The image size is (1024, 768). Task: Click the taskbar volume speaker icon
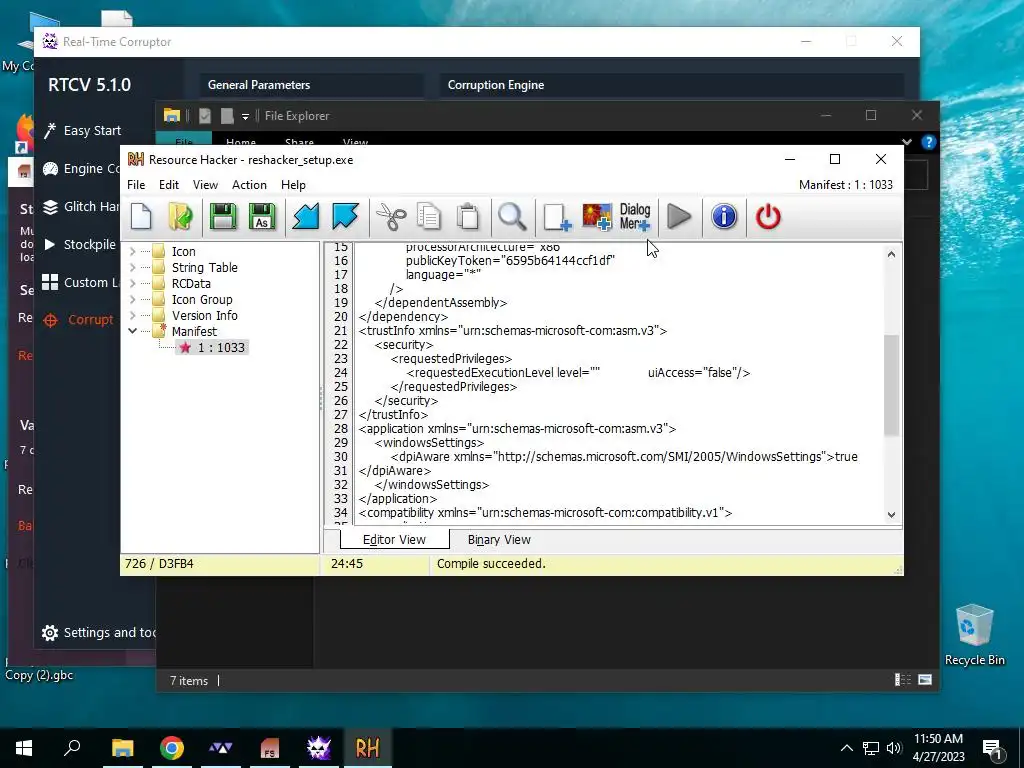(x=894, y=748)
